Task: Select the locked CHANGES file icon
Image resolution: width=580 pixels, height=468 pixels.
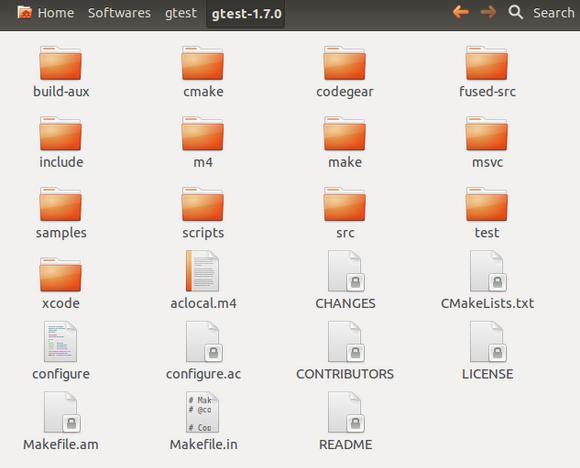Action: click(x=346, y=271)
